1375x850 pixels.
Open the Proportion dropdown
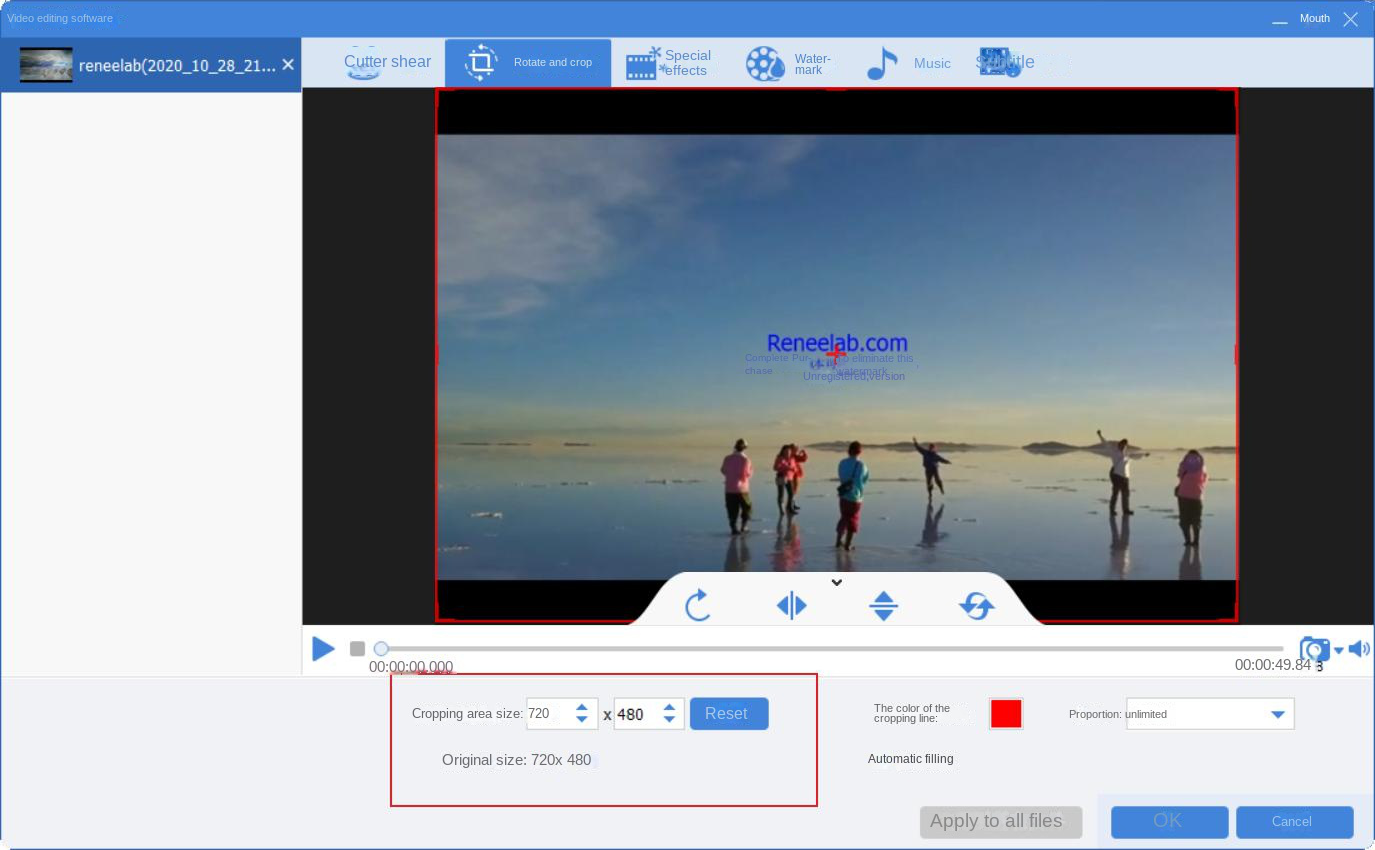1276,714
